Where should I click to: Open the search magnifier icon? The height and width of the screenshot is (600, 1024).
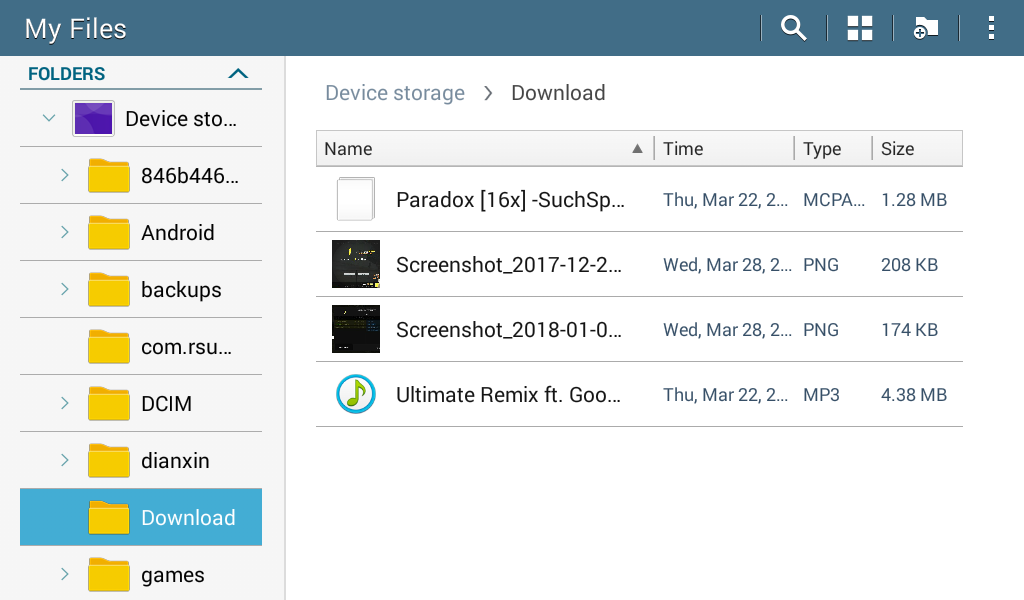click(793, 28)
